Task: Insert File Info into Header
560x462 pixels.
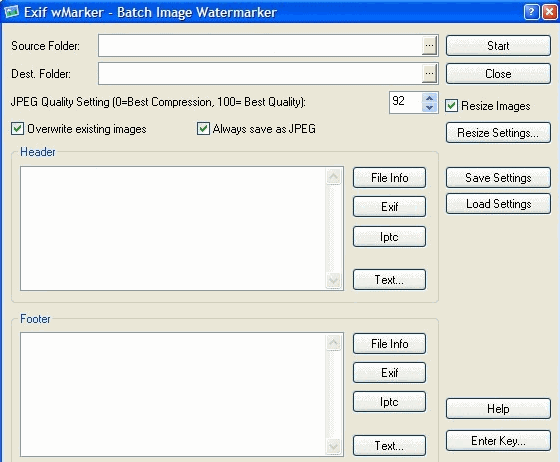Action: (389, 178)
